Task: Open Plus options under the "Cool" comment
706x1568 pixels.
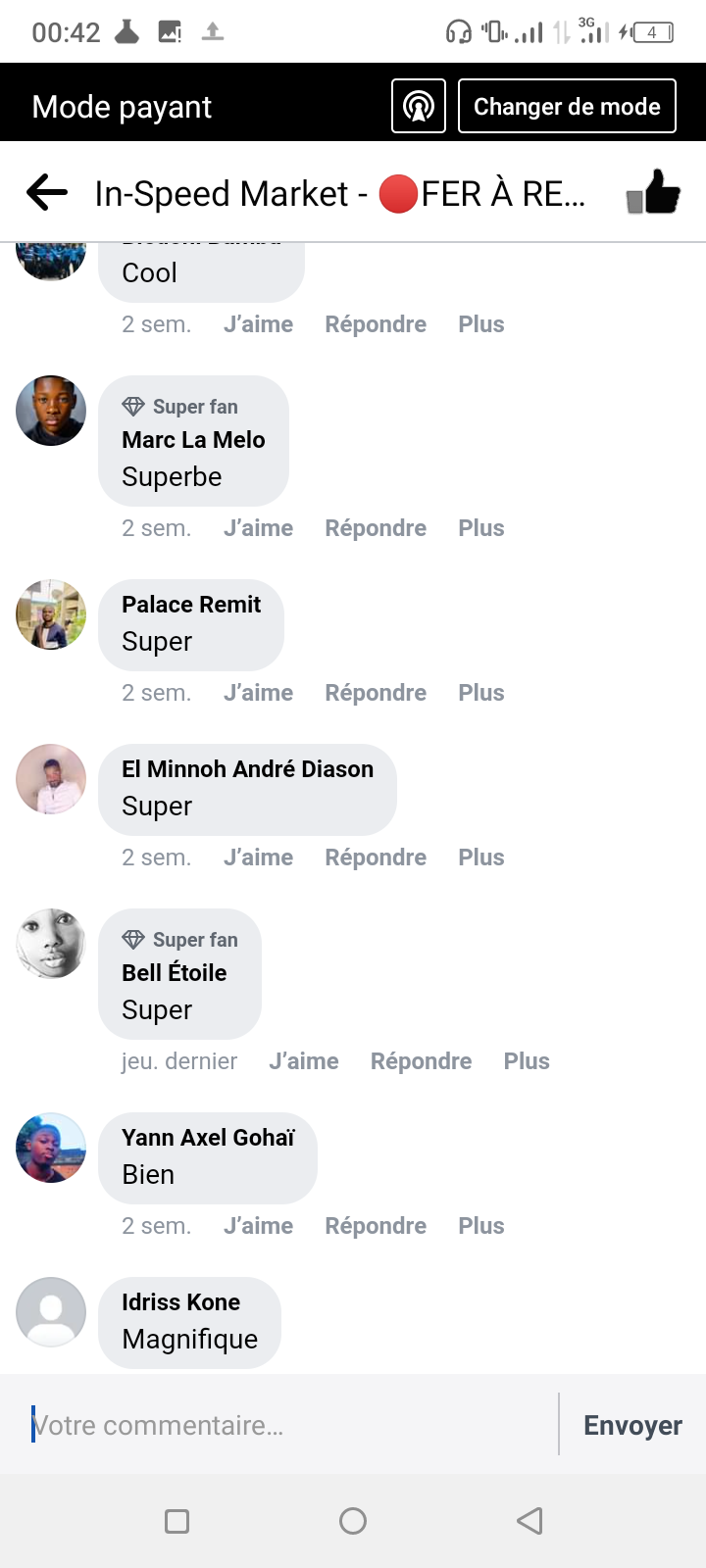Action: coord(480,324)
